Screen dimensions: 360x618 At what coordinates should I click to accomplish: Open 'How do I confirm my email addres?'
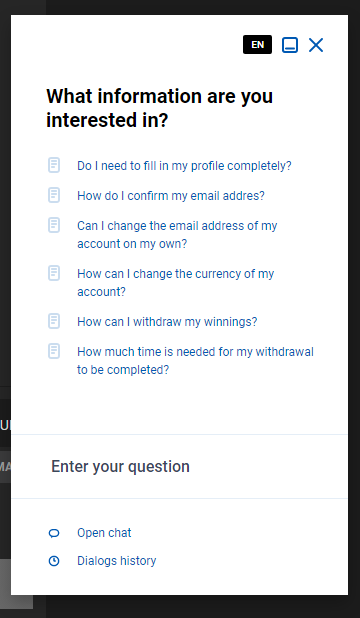171,195
